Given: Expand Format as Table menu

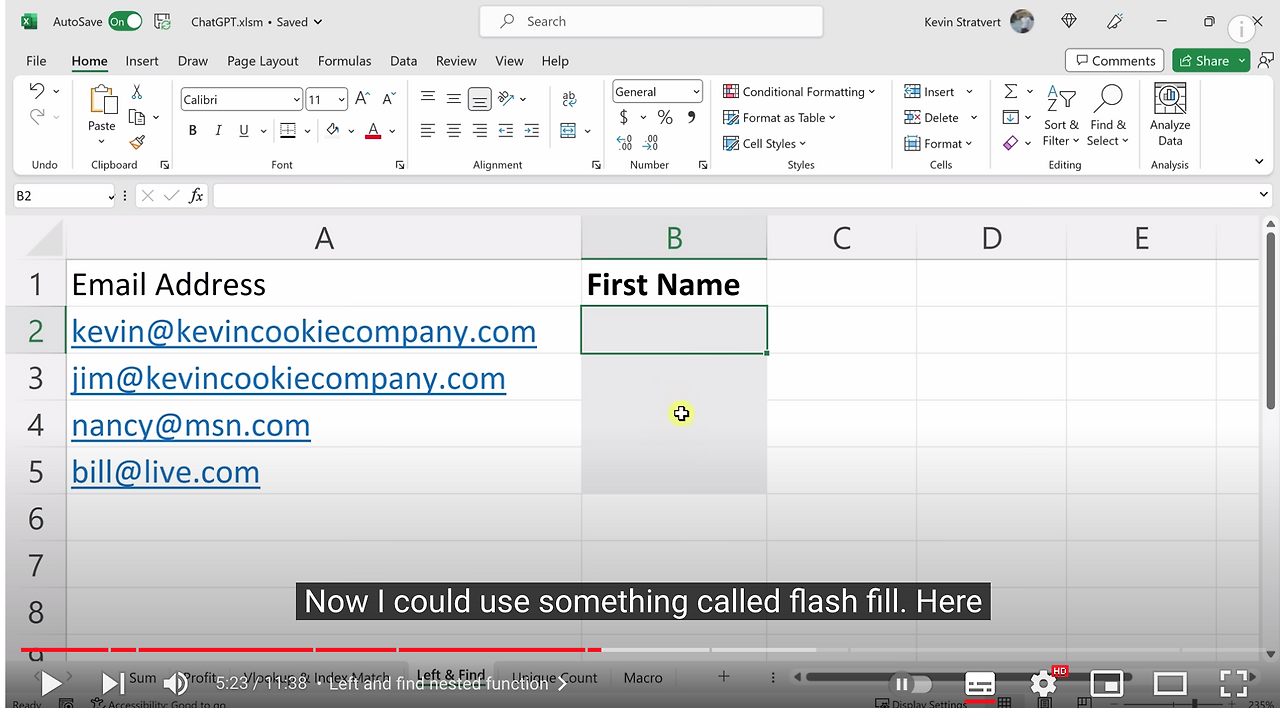Looking at the screenshot, I should tap(780, 117).
